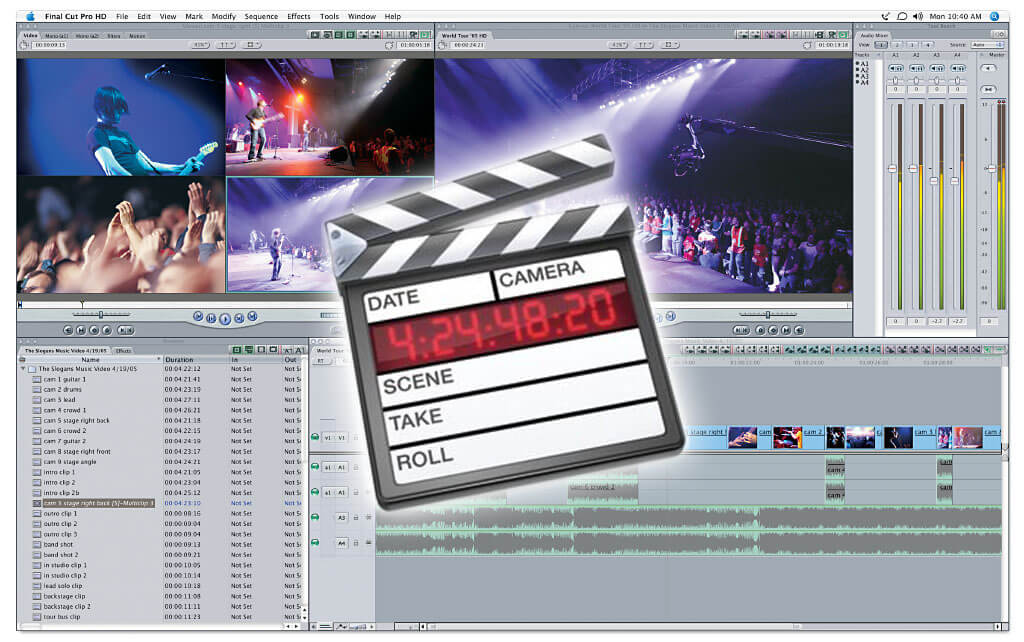
Task: Open the Tools menu in the menu bar
Action: pyautogui.click(x=329, y=16)
